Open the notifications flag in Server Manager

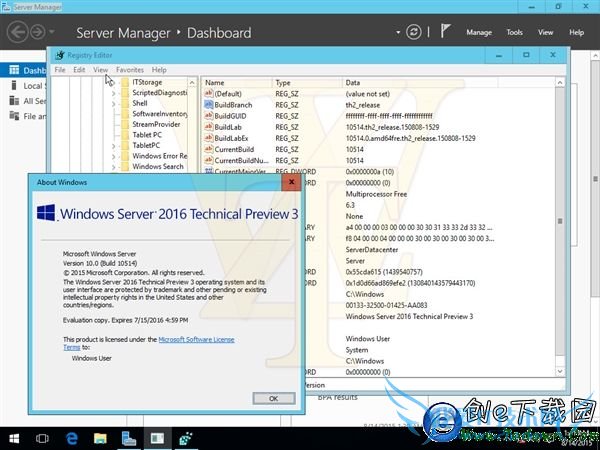click(445, 31)
